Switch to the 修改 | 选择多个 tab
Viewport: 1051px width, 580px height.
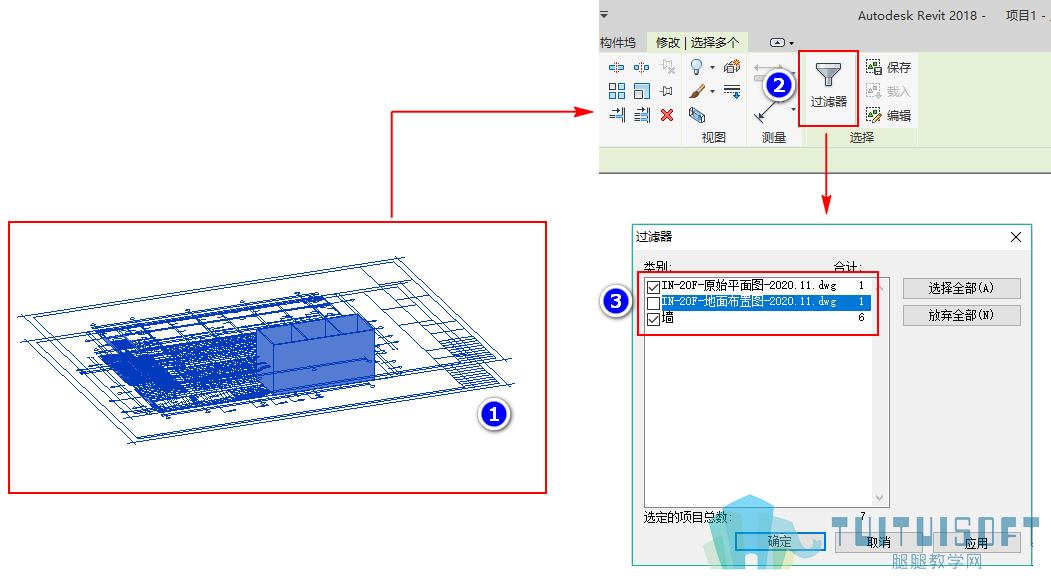[697, 43]
